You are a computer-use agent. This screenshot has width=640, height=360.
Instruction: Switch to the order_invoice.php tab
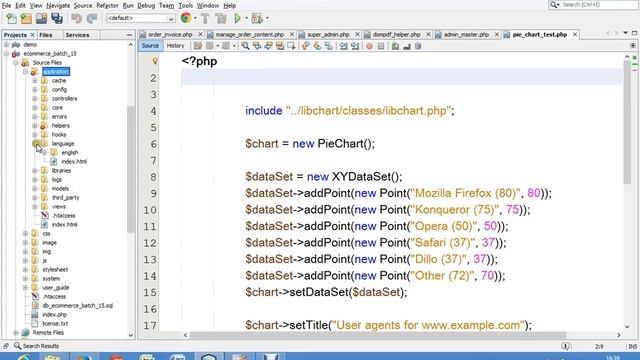(170, 35)
